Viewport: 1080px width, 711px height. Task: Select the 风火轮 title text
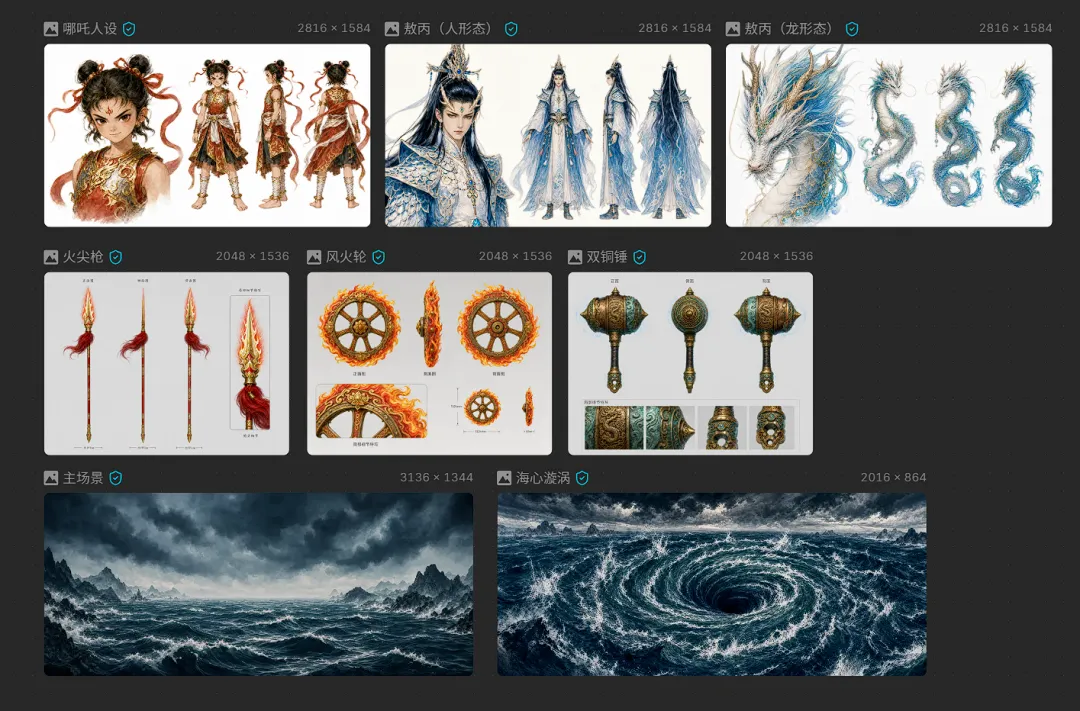click(346, 257)
